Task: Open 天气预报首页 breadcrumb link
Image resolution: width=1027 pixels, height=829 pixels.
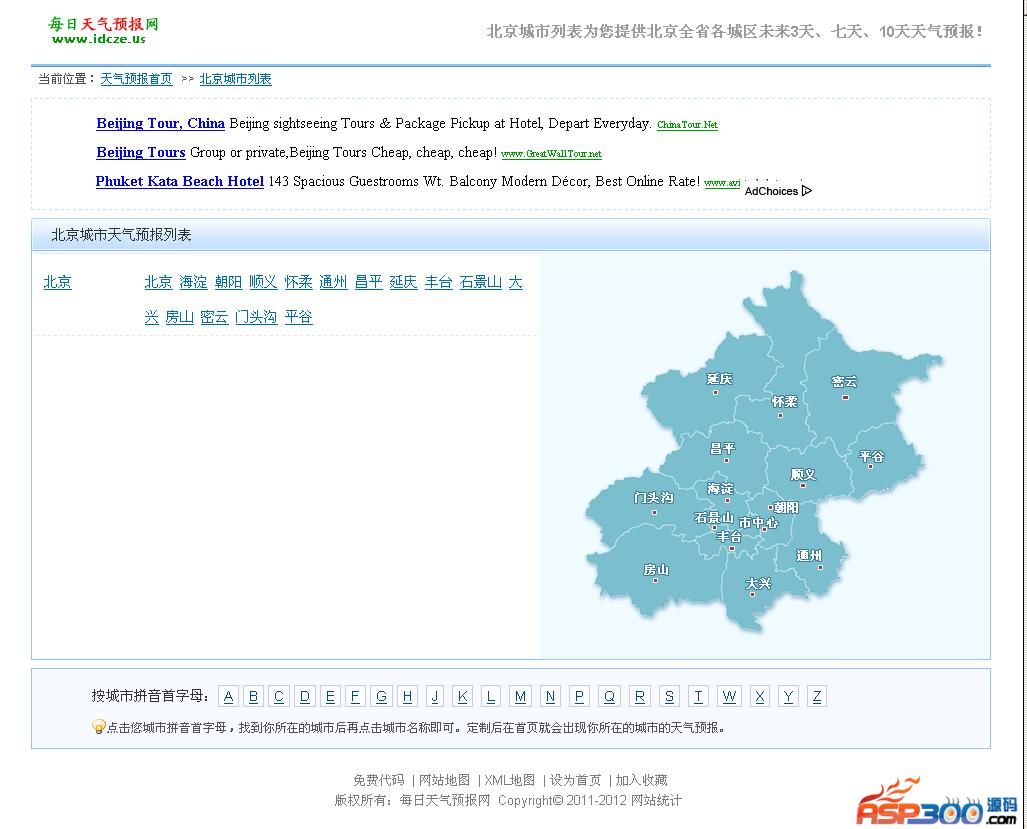Action: (x=136, y=79)
